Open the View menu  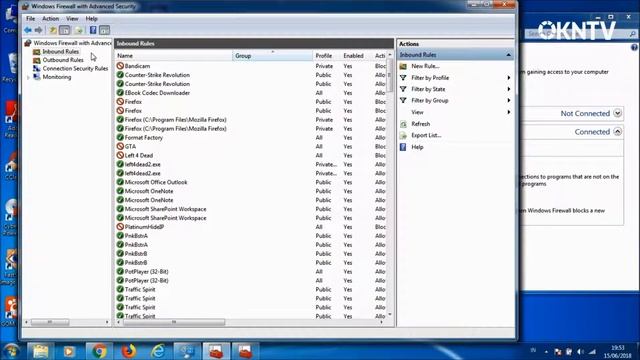72,19
